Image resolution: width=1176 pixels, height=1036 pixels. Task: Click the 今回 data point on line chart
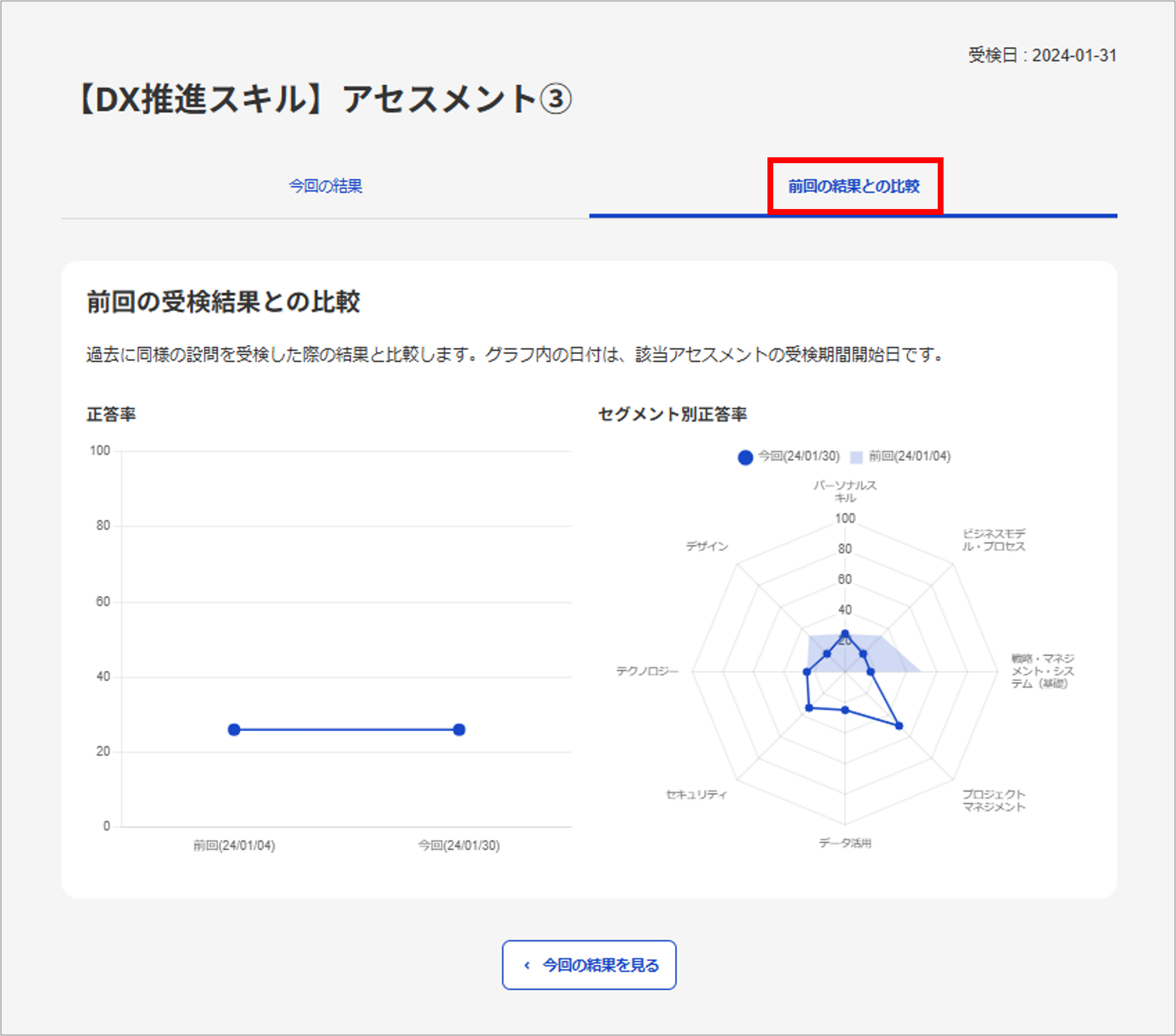459,729
